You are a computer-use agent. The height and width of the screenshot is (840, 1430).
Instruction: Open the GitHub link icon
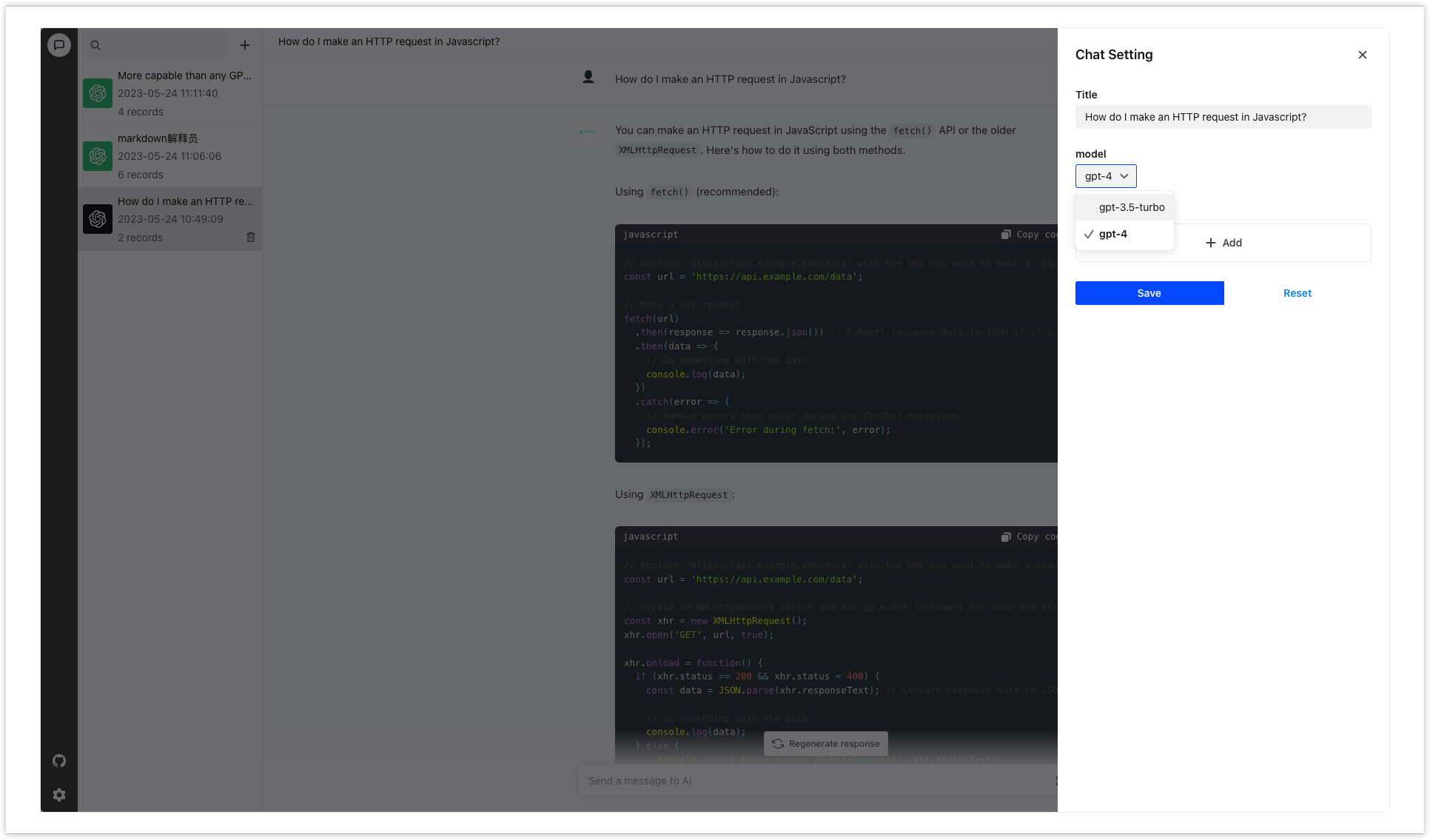click(59, 761)
